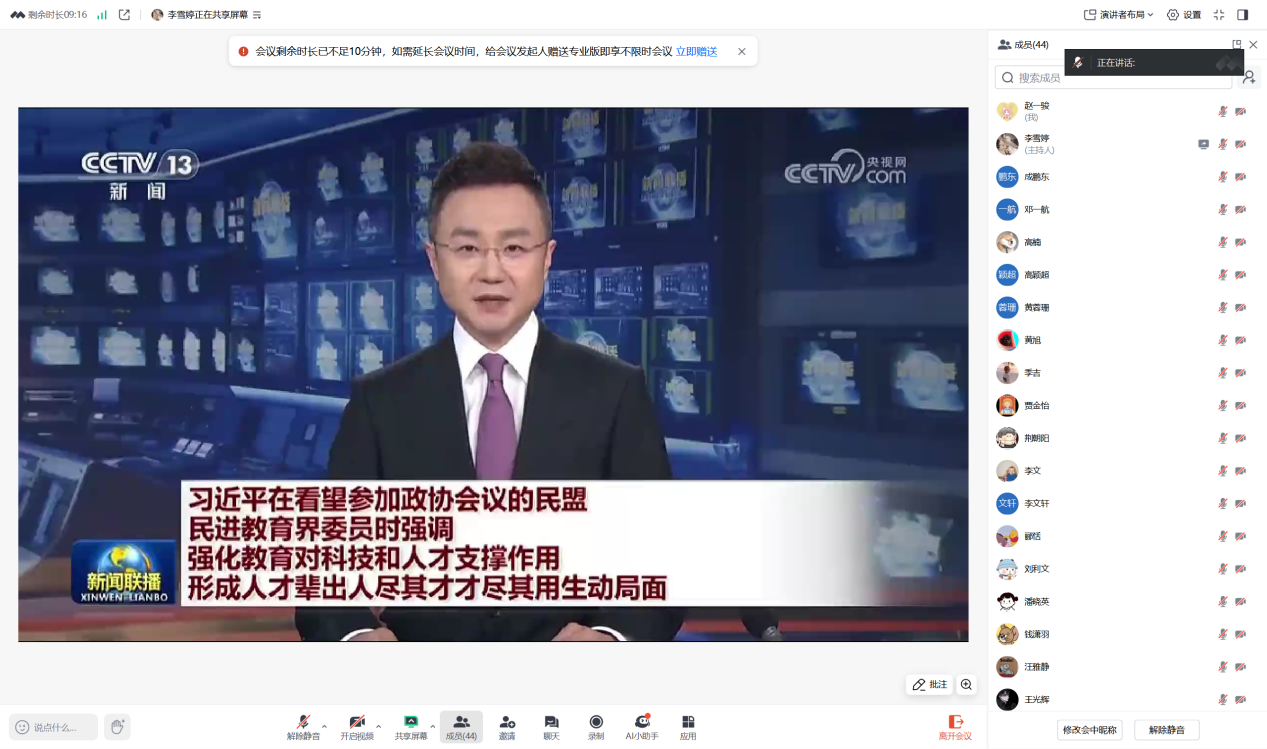Click the network signal strength icon
This screenshot has height=749, width=1267.
[102, 15]
